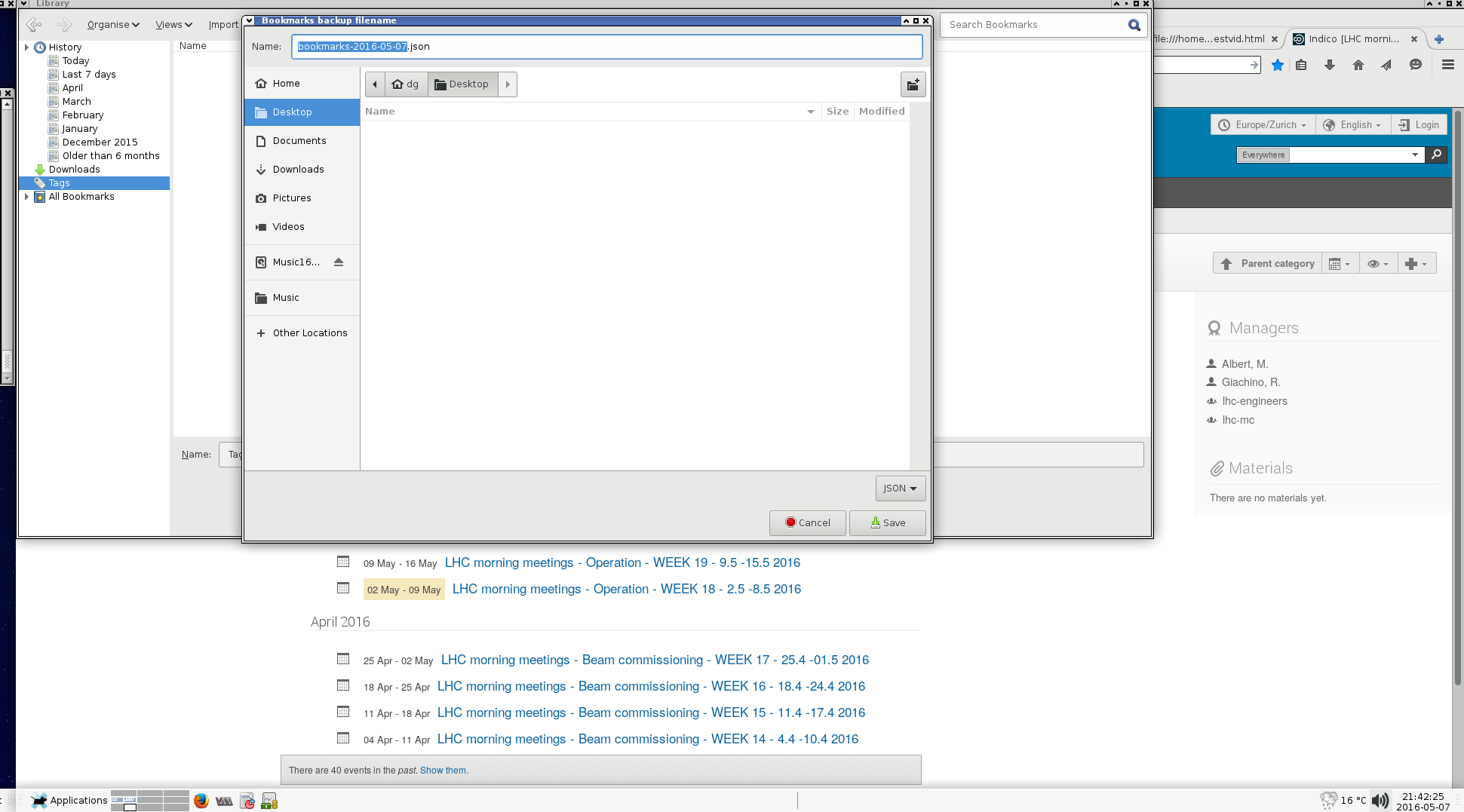Open Firefox downloads arrow icon
This screenshot has width=1464, height=812.
pos(1330,65)
